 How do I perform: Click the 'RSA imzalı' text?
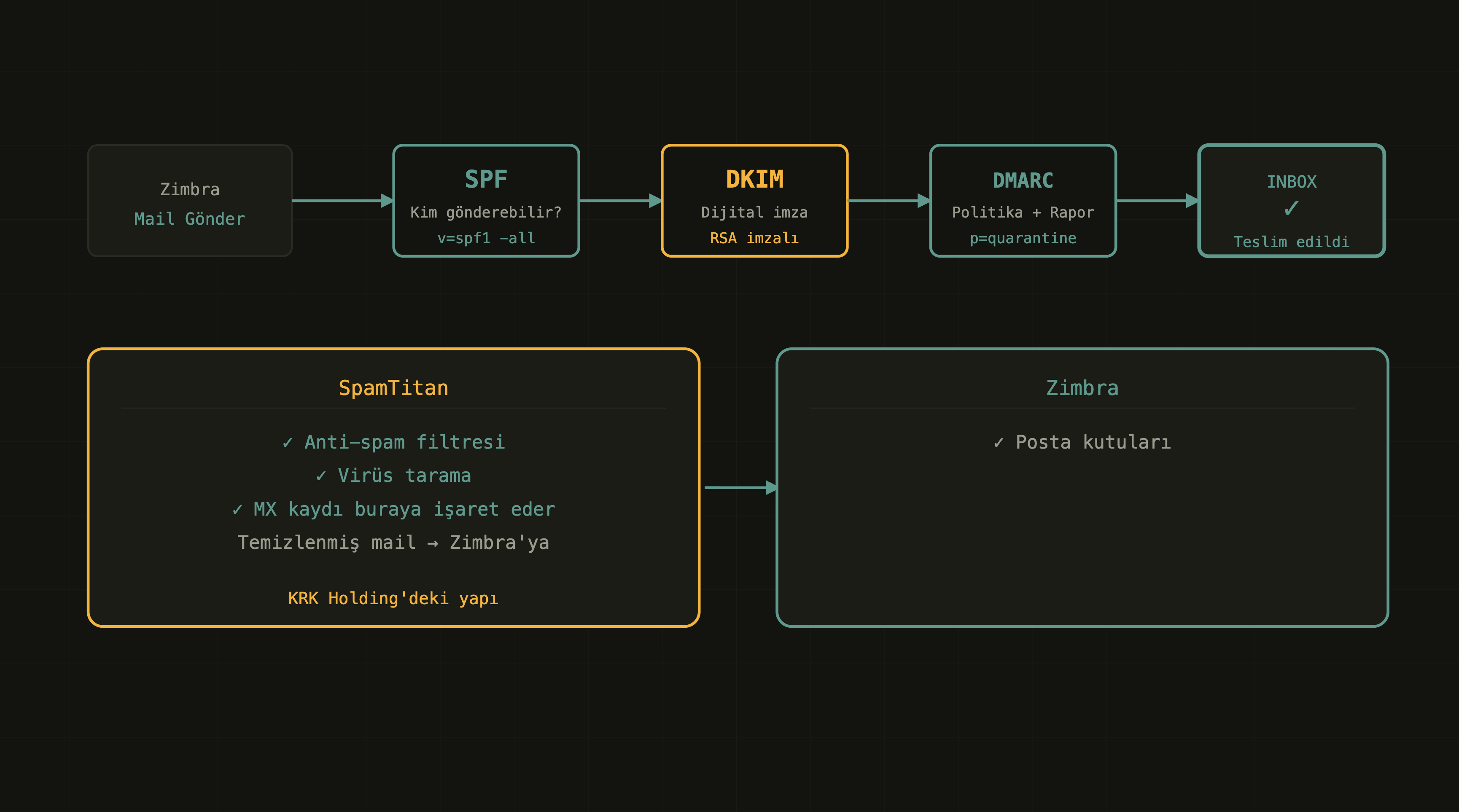click(x=754, y=238)
